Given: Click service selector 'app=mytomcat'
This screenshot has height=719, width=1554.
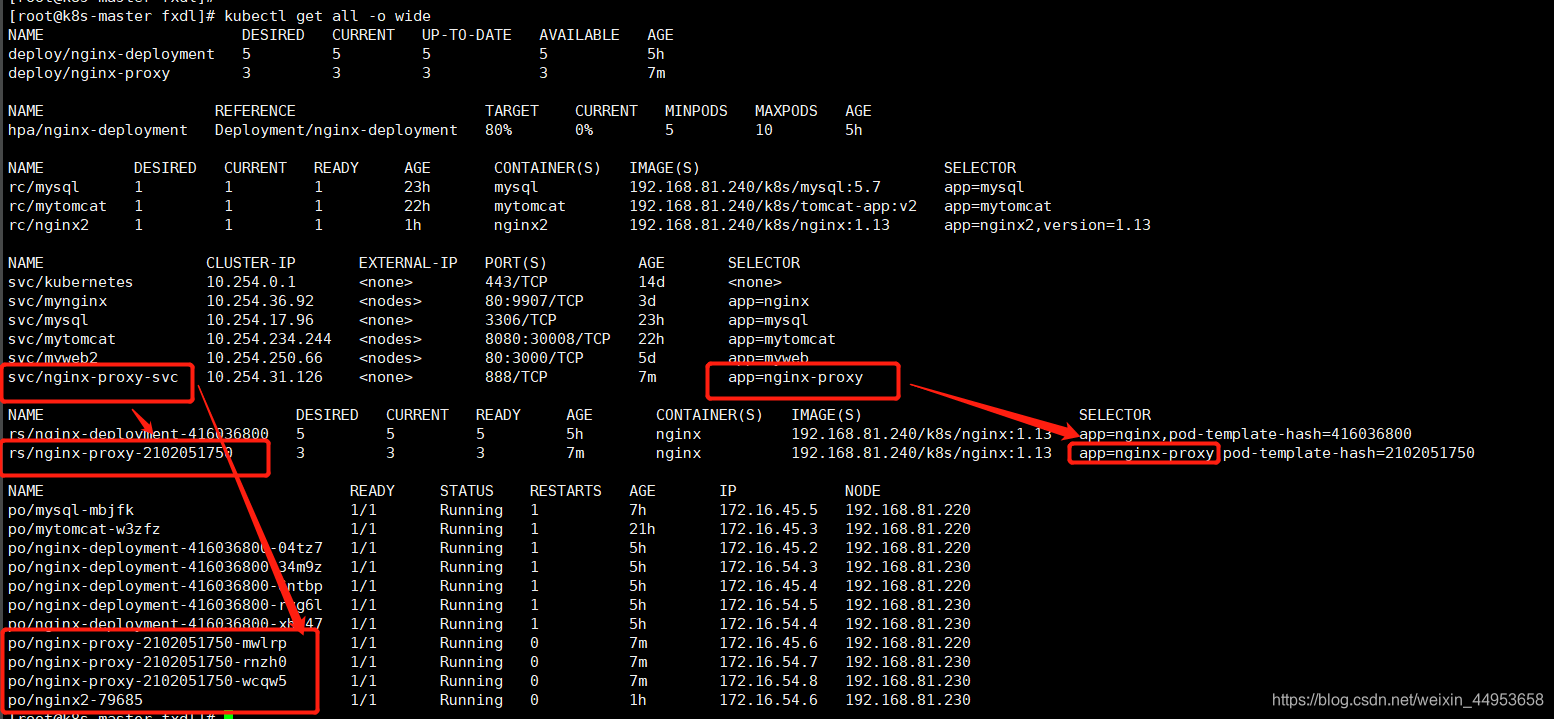Looking at the screenshot, I should click(782, 339).
